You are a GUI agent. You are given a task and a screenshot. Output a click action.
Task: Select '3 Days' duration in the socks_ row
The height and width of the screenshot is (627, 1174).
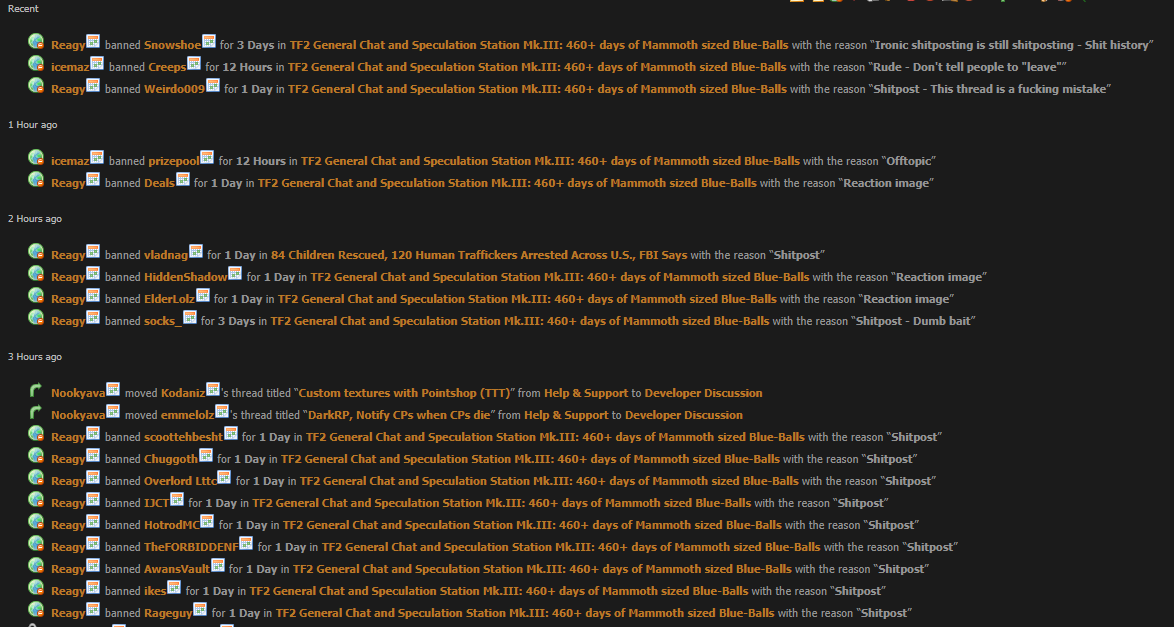[x=237, y=321]
